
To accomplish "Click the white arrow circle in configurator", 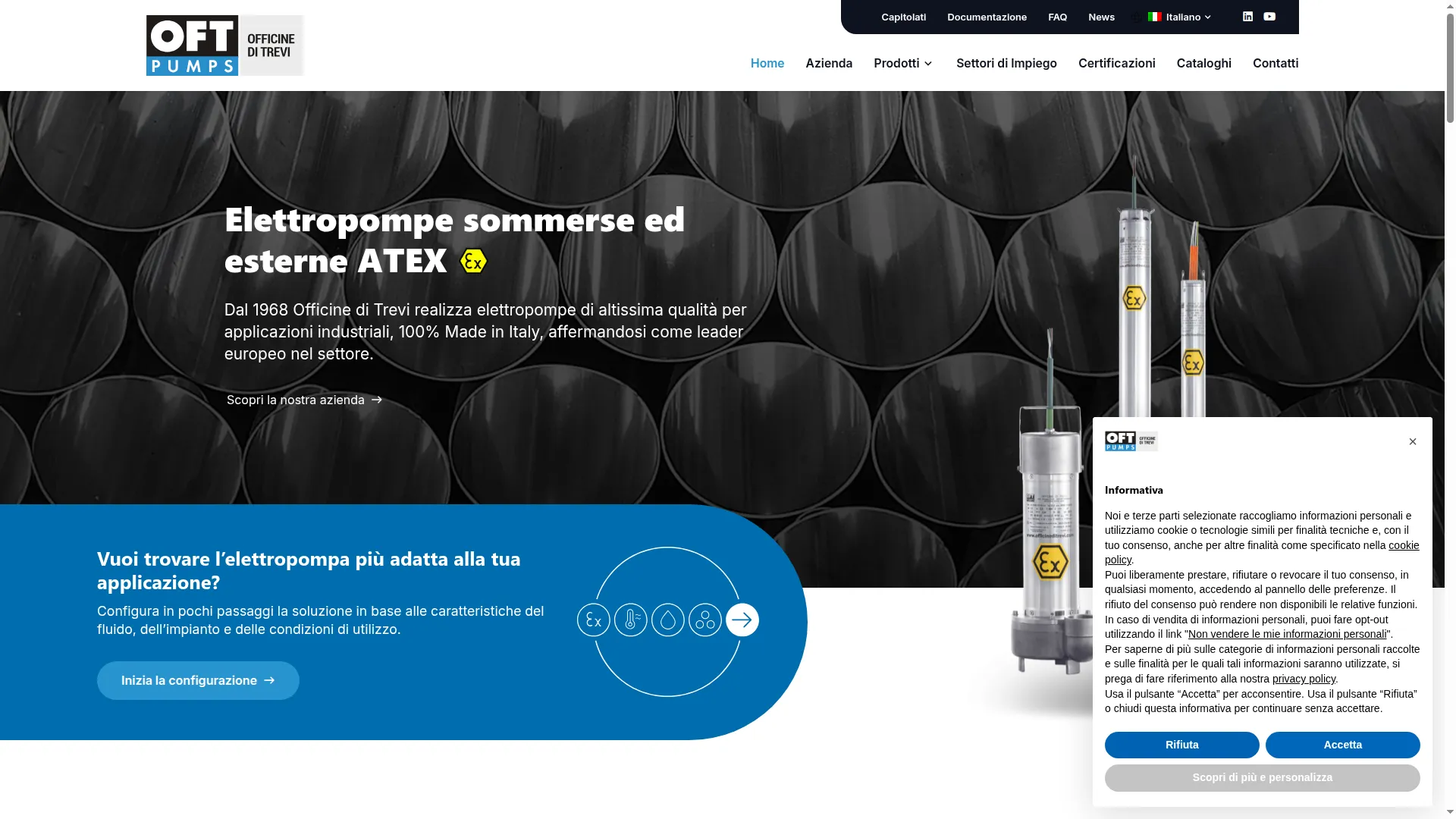I will click(x=742, y=620).
